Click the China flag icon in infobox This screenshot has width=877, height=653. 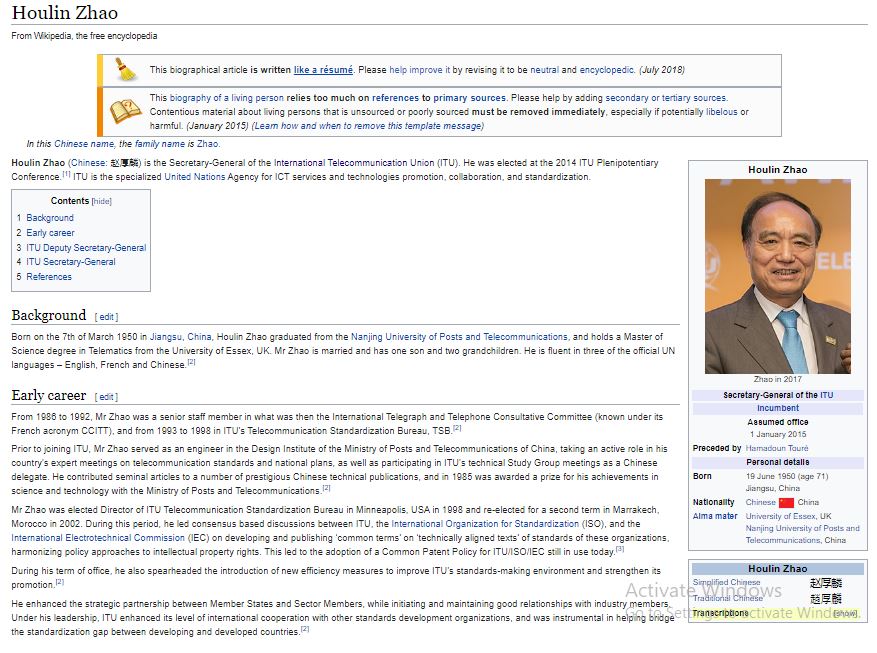[x=786, y=503]
